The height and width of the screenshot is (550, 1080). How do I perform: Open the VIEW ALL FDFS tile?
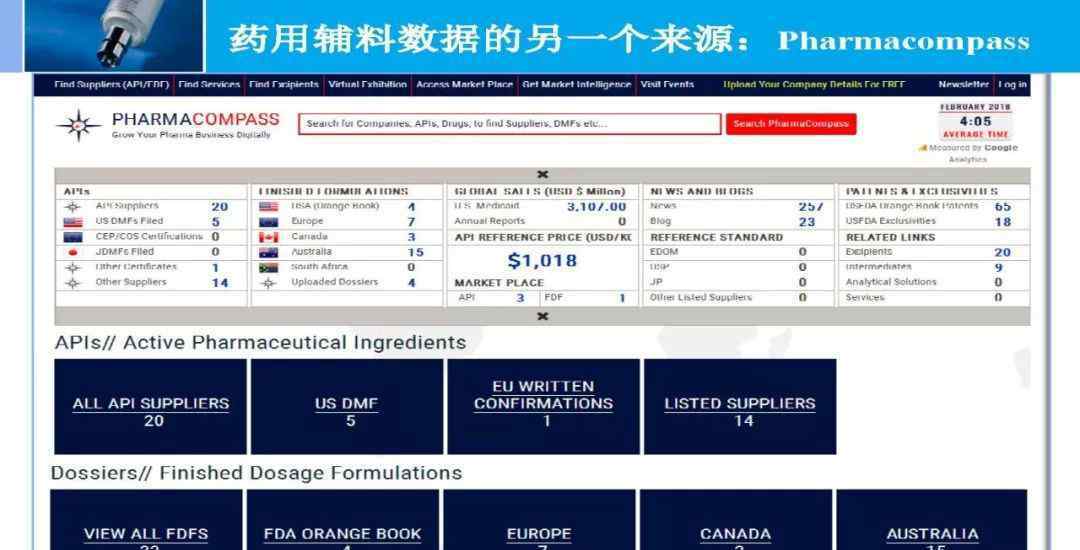(x=146, y=520)
